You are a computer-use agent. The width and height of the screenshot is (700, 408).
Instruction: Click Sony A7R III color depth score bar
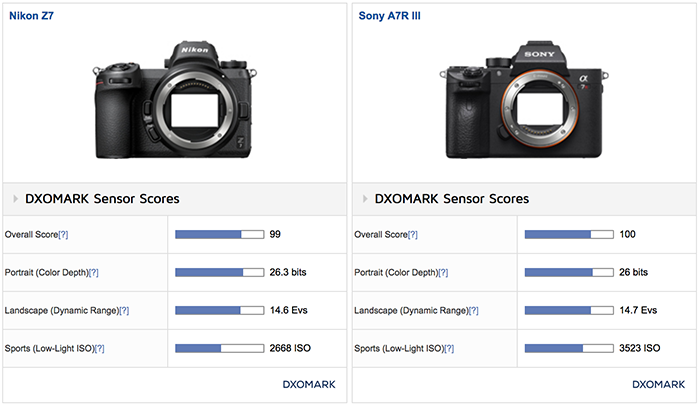click(569, 272)
